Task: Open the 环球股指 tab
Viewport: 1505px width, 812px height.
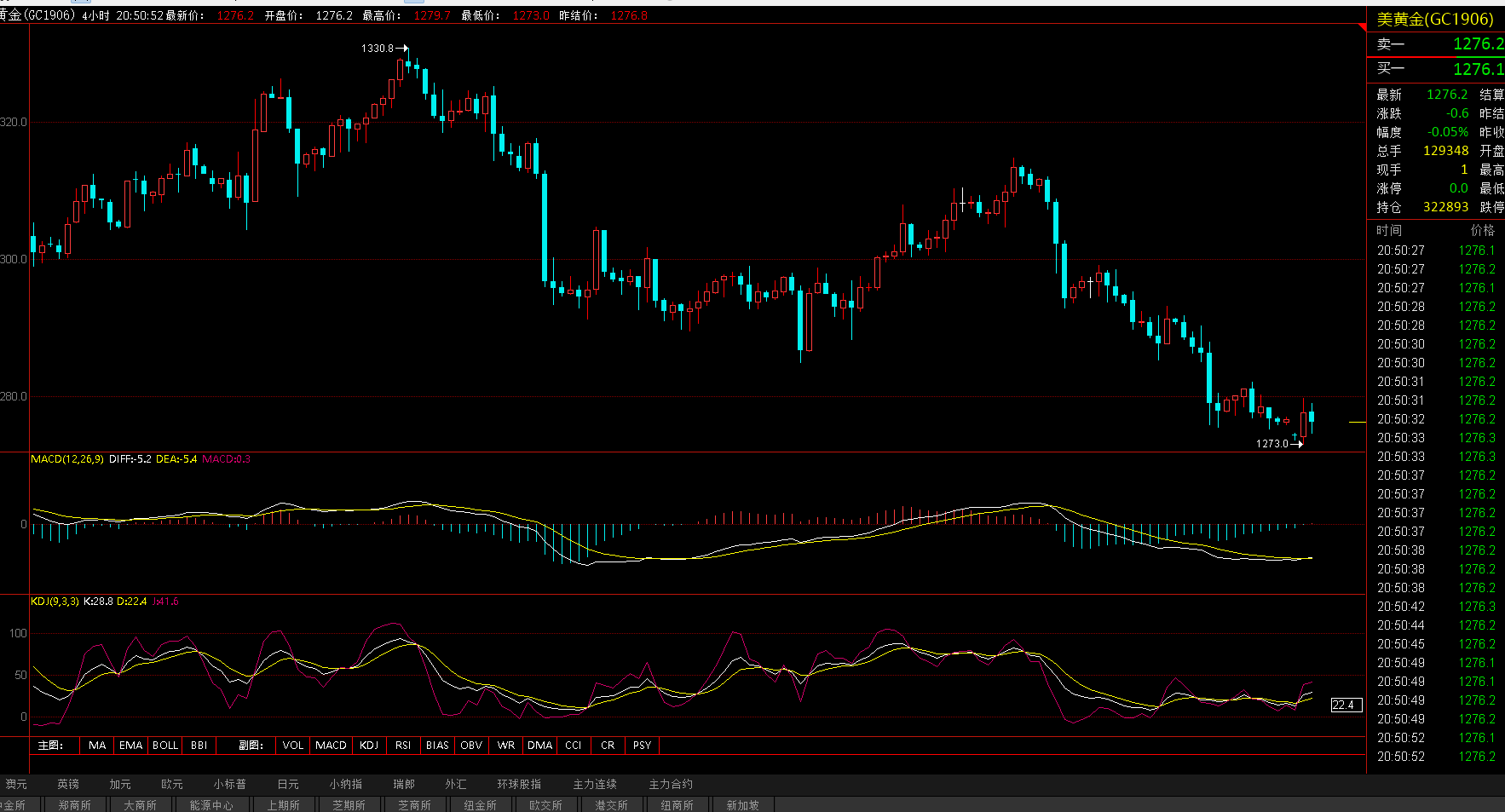Action: pos(519,784)
